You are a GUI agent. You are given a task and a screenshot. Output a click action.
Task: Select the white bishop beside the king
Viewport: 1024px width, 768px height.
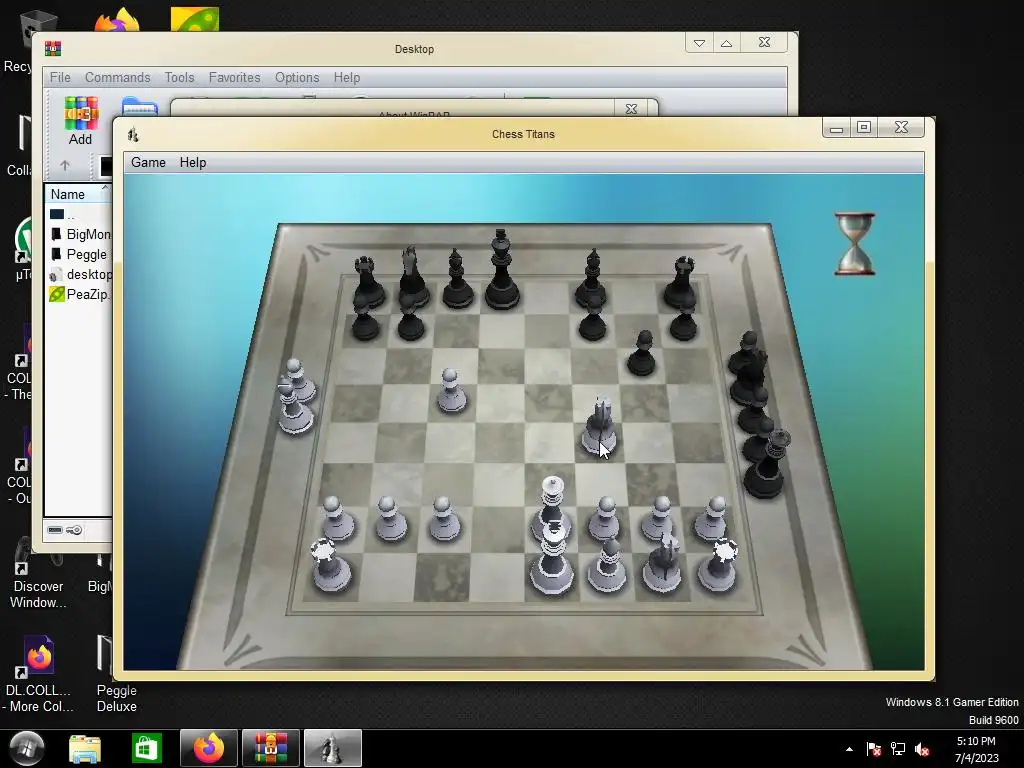click(x=607, y=566)
